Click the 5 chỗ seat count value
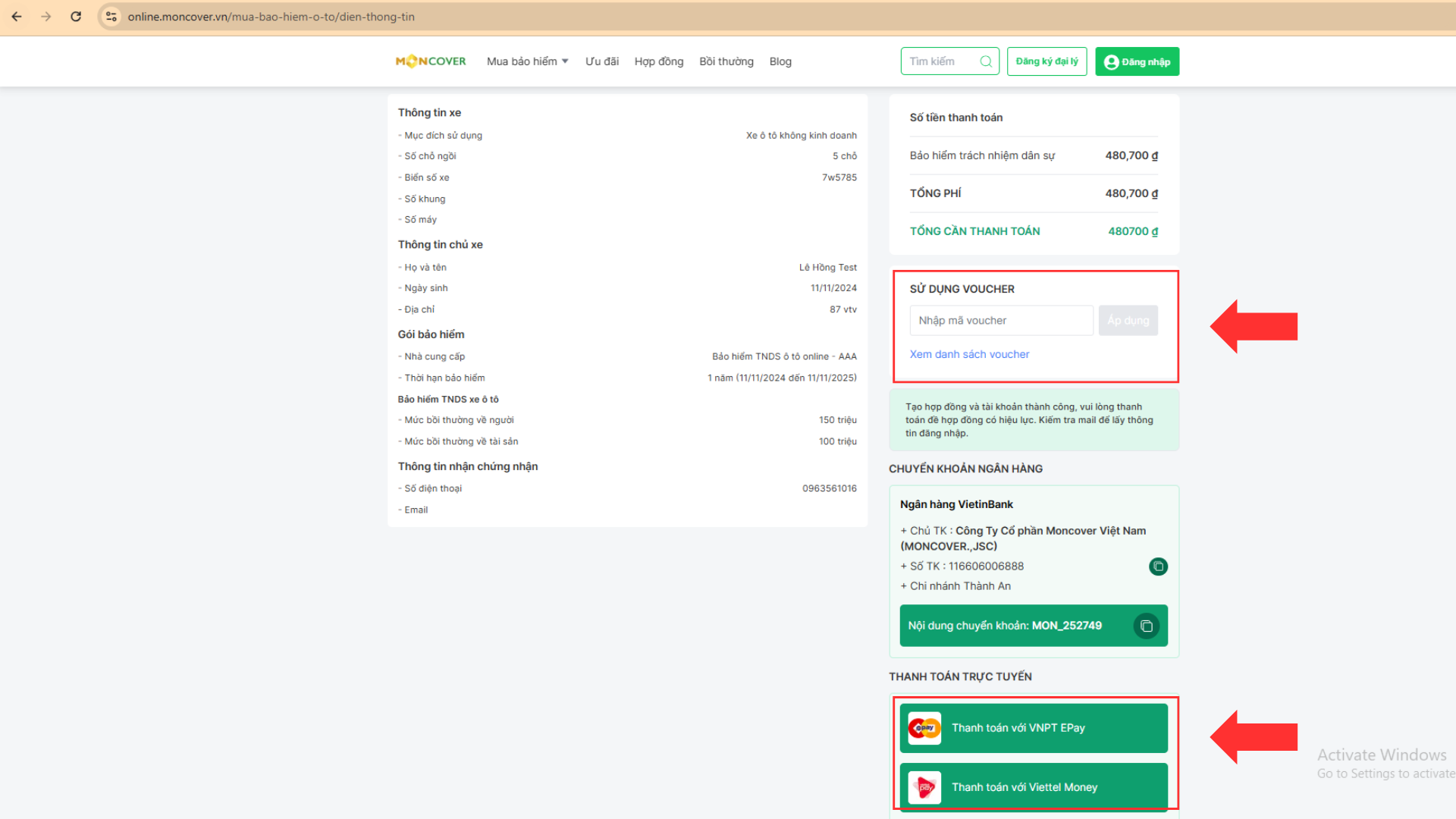The height and width of the screenshot is (819, 1456). click(845, 156)
